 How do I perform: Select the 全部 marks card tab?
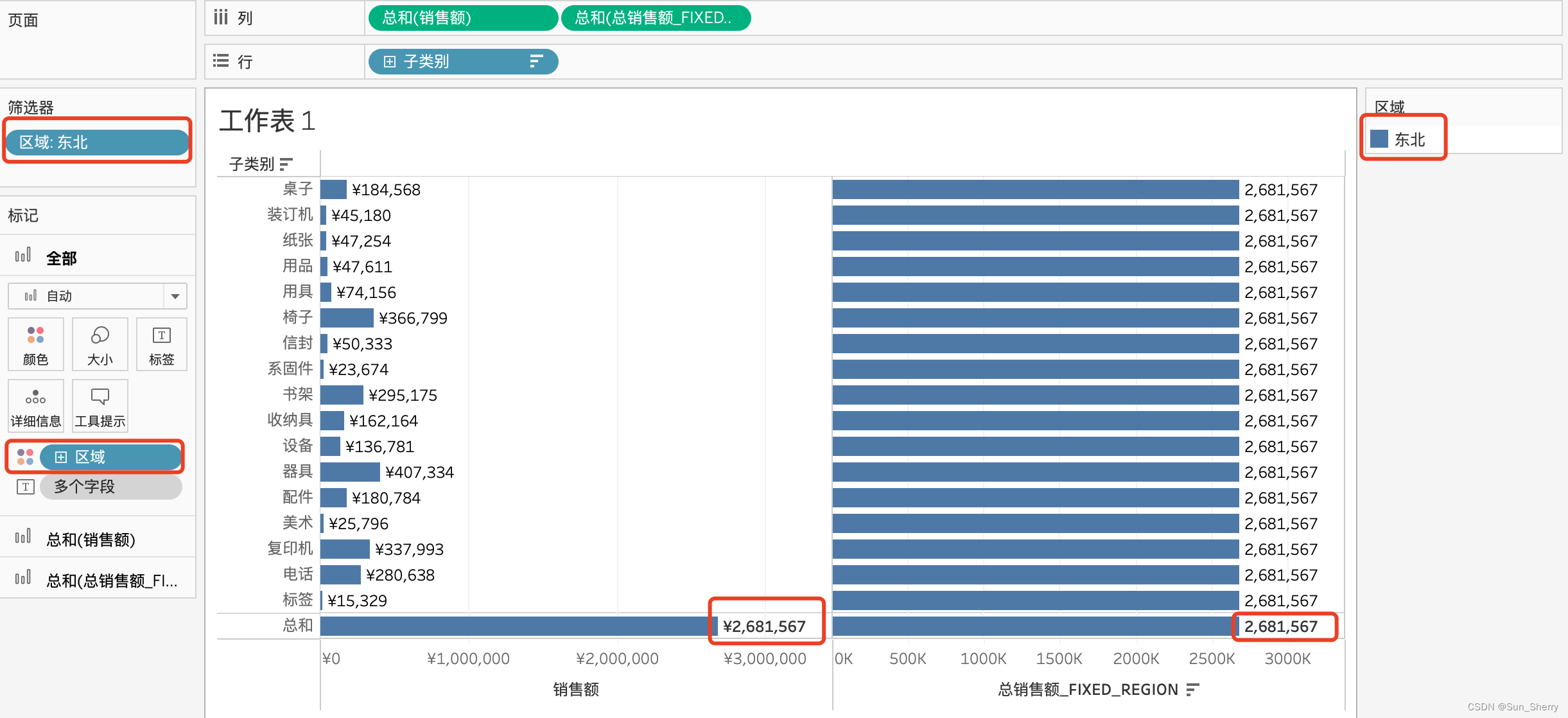[x=61, y=258]
